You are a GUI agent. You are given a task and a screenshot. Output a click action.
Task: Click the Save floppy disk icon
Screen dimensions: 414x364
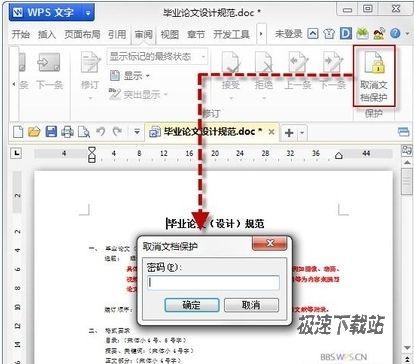51,132
